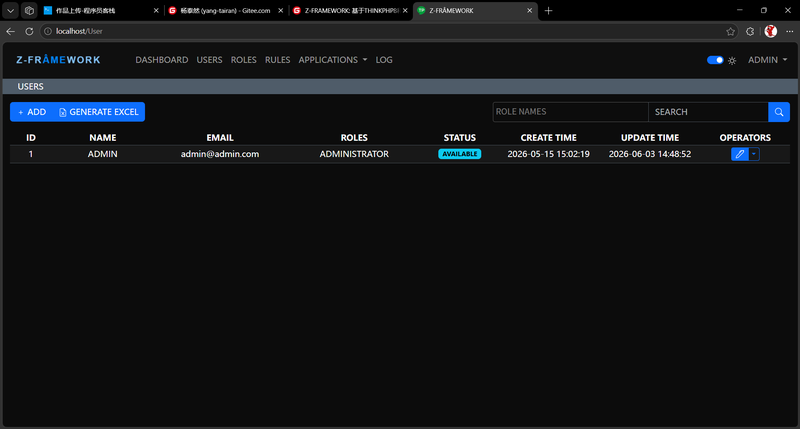The image size is (800, 429).
Task: Toggle the dark mode switch
Action: (x=715, y=60)
